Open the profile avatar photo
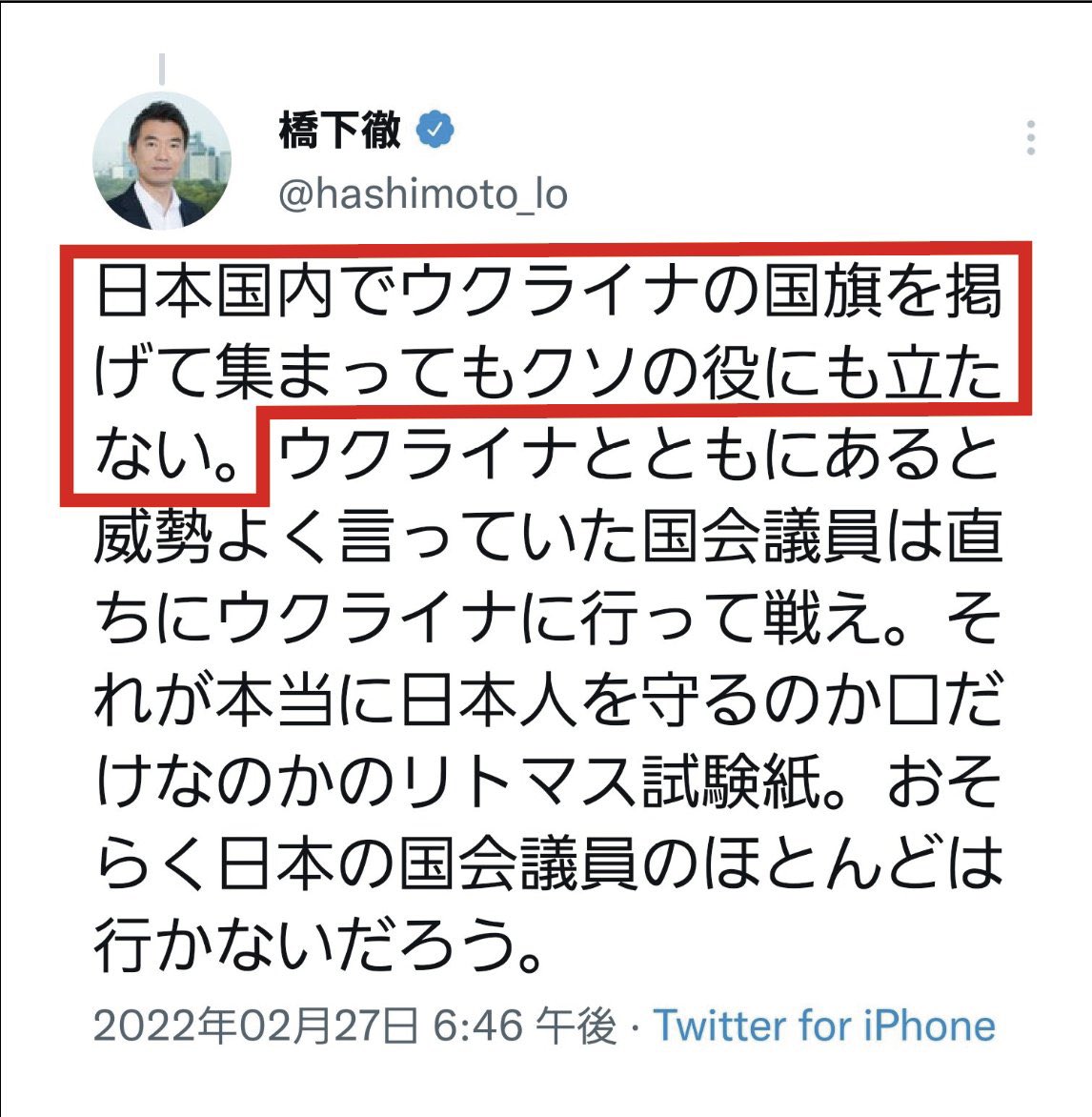Image resolution: width=1092 pixels, height=1117 pixels. 162,160
